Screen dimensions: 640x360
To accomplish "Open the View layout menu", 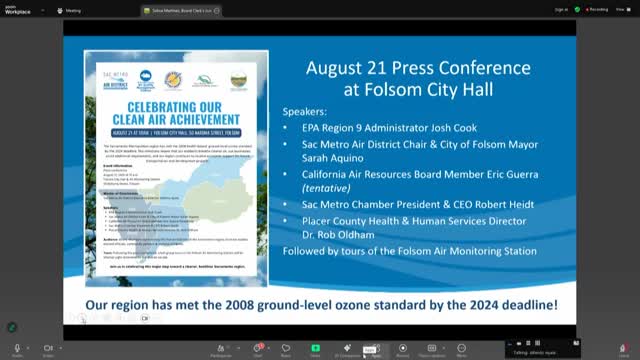I will 623,9.
